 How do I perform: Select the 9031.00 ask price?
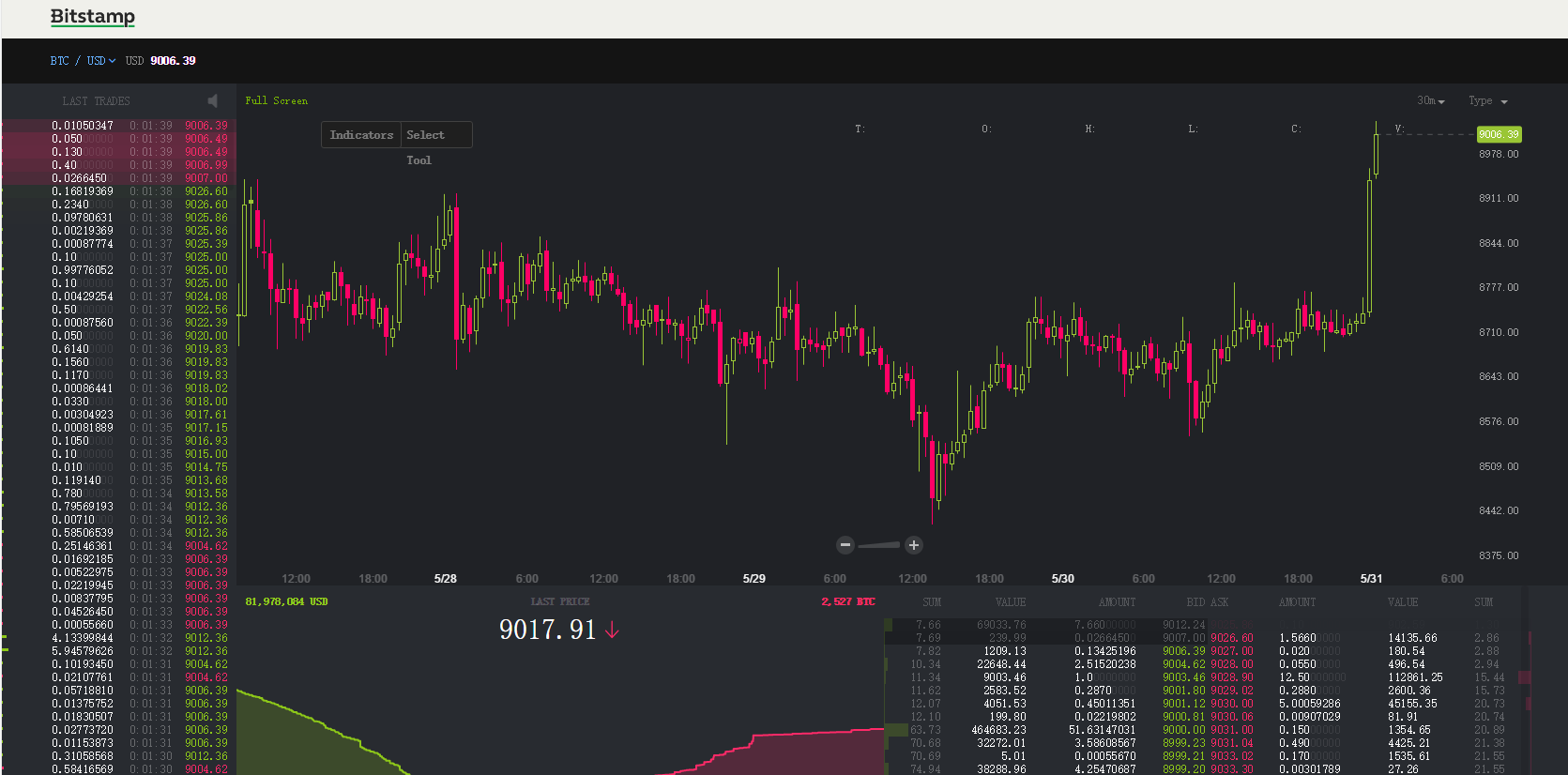pos(1232,730)
